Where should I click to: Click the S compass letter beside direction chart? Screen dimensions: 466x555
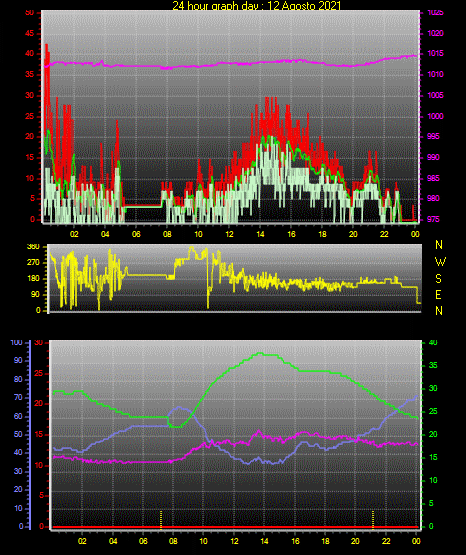438,279
